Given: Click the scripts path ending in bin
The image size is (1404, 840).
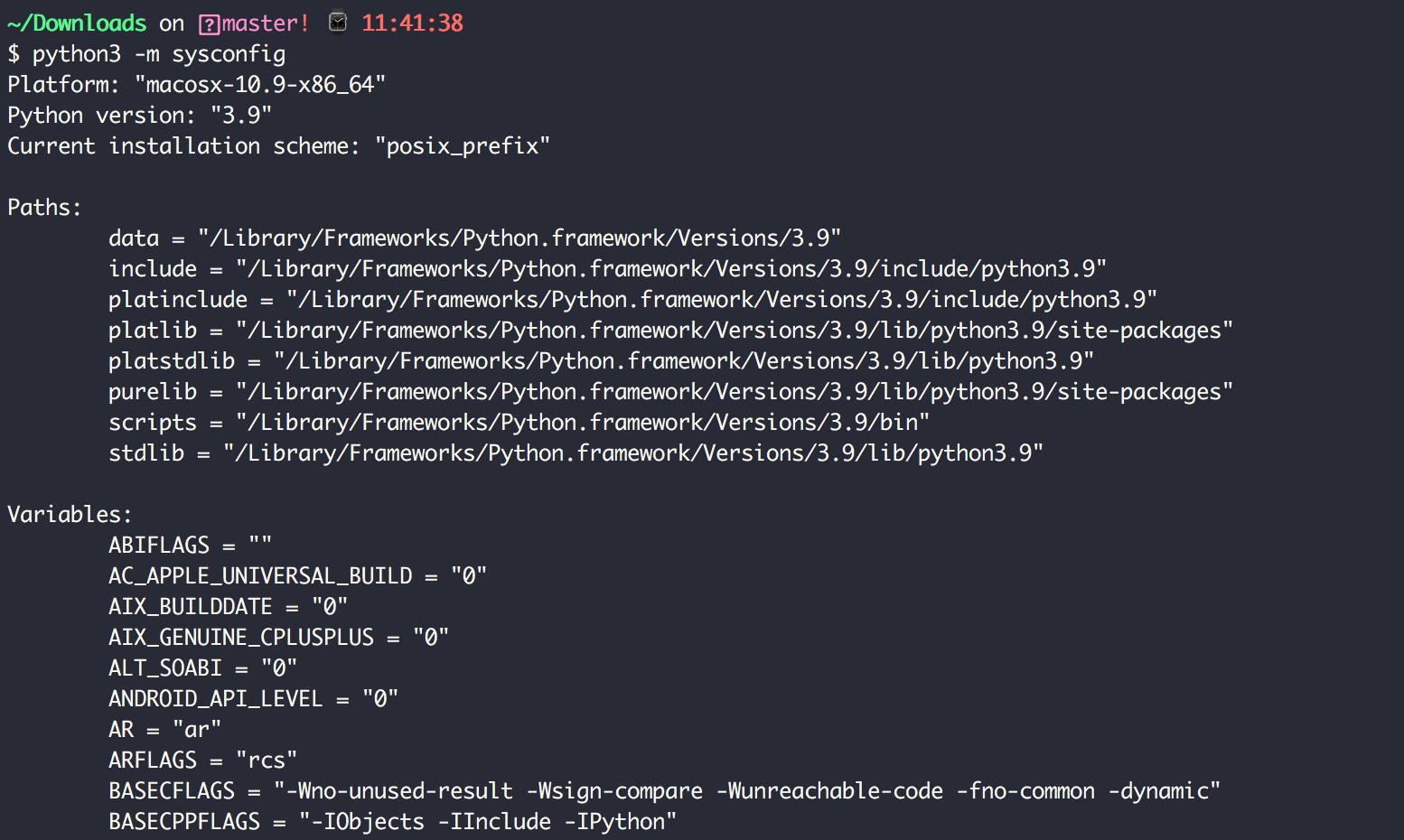Looking at the screenshot, I should coord(583,423).
